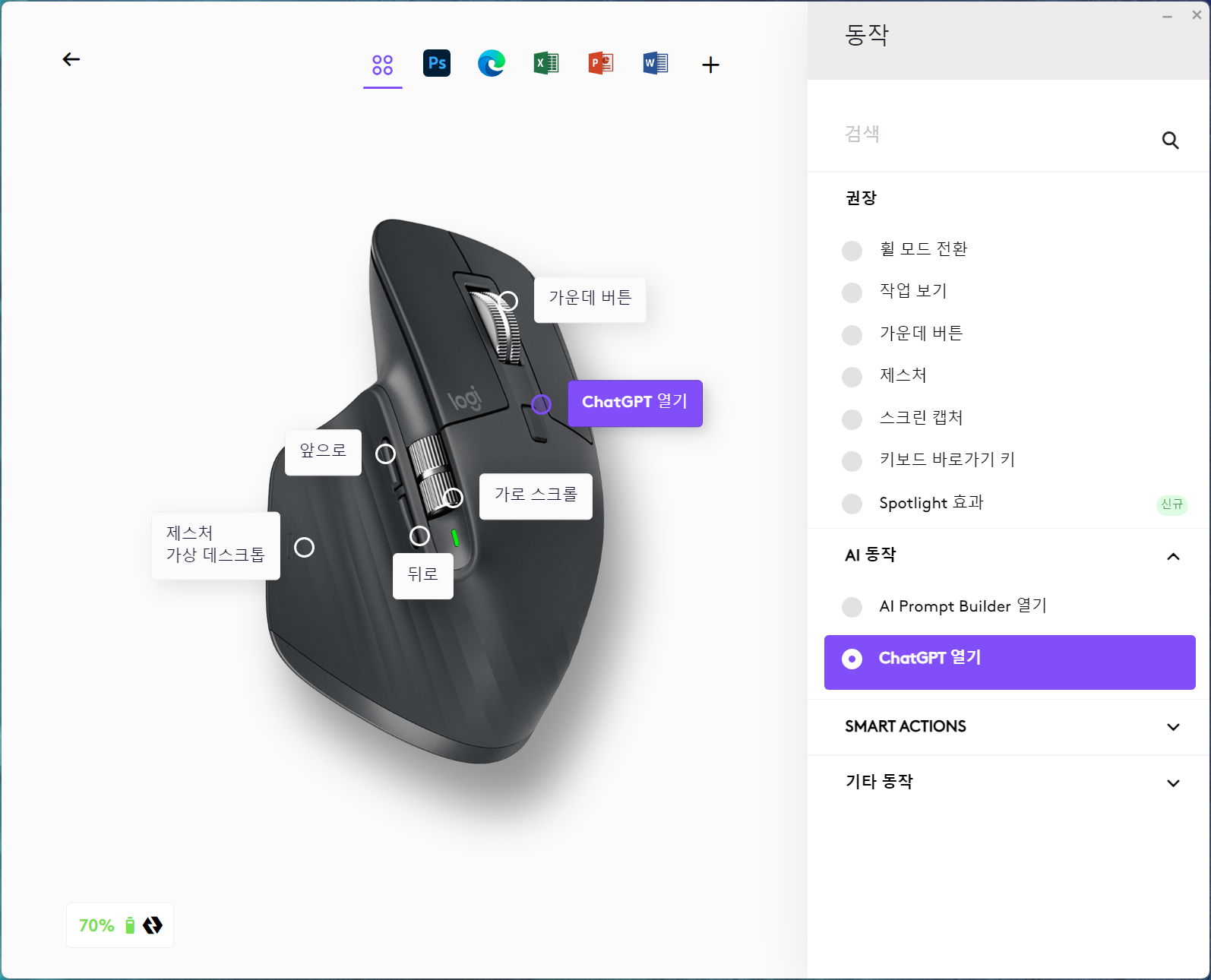Viewport: 1211px width, 980px height.
Task: Select the all-applications grid icon tab
Action: coord(383,65)
